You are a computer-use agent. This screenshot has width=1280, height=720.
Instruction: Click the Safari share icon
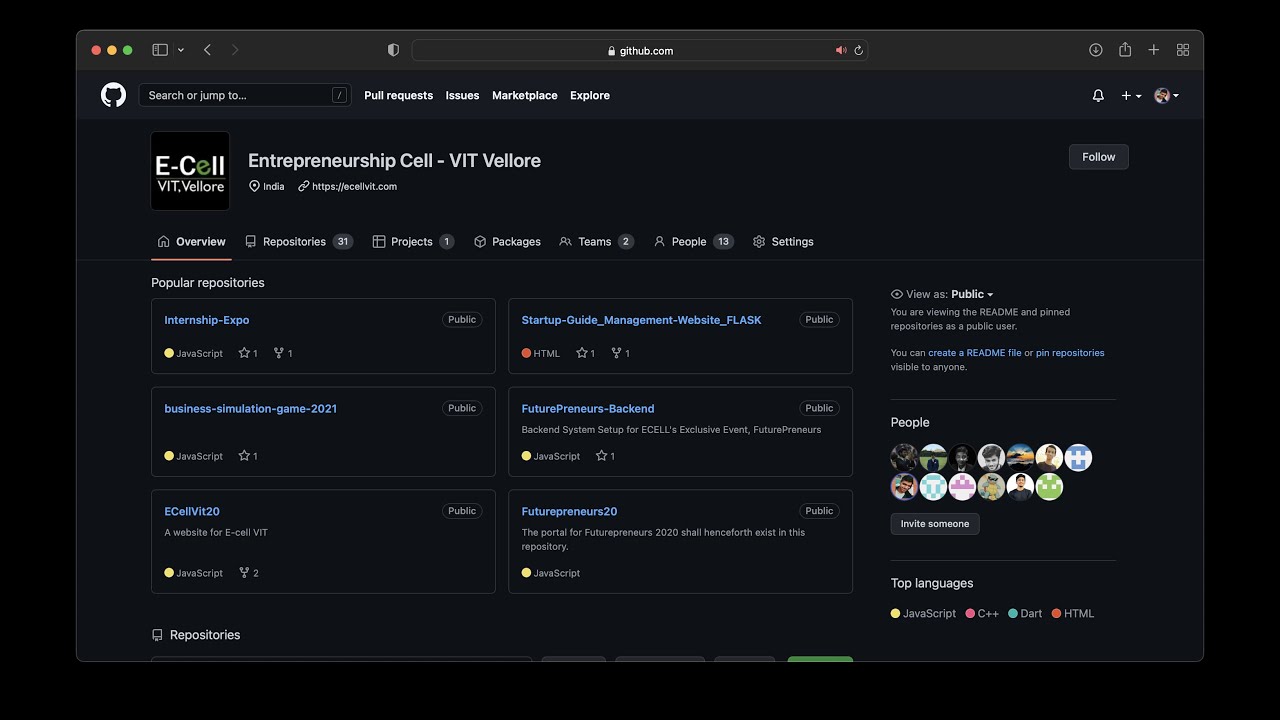(x=1125, y=50)
